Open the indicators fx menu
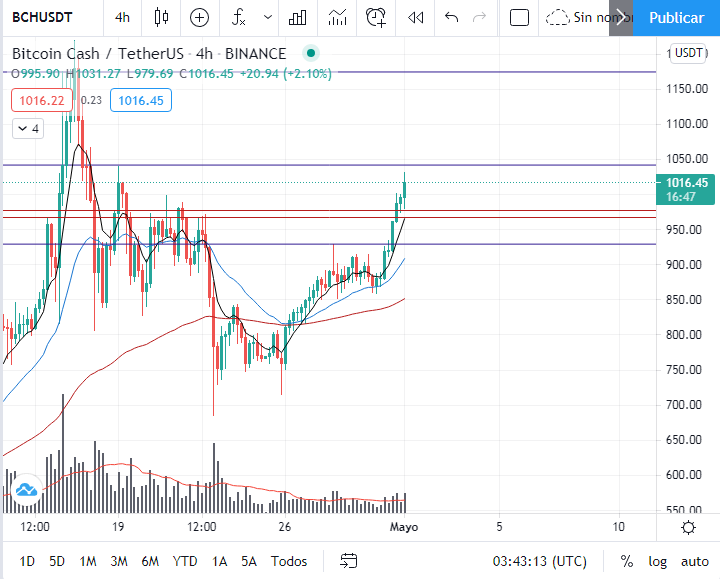Image resolution: width=720 pixels, height=579 pixels. point(239,17)
